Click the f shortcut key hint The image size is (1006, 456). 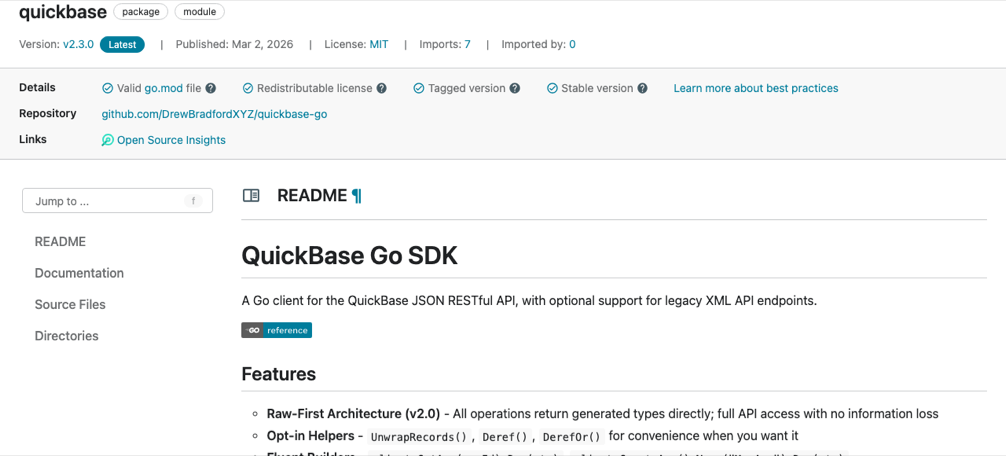[x=193, y=201]
